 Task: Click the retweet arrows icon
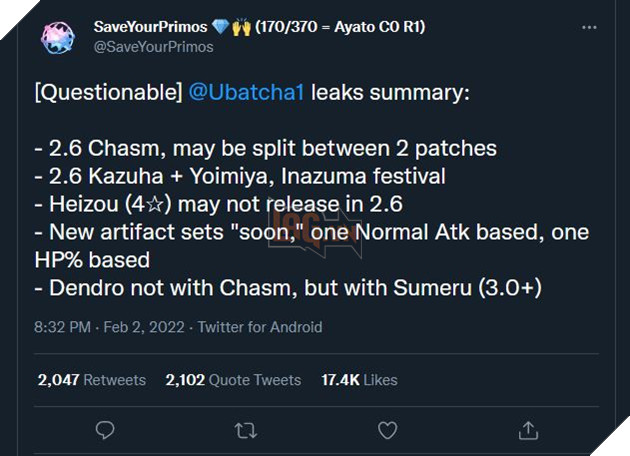click(245, 430)
